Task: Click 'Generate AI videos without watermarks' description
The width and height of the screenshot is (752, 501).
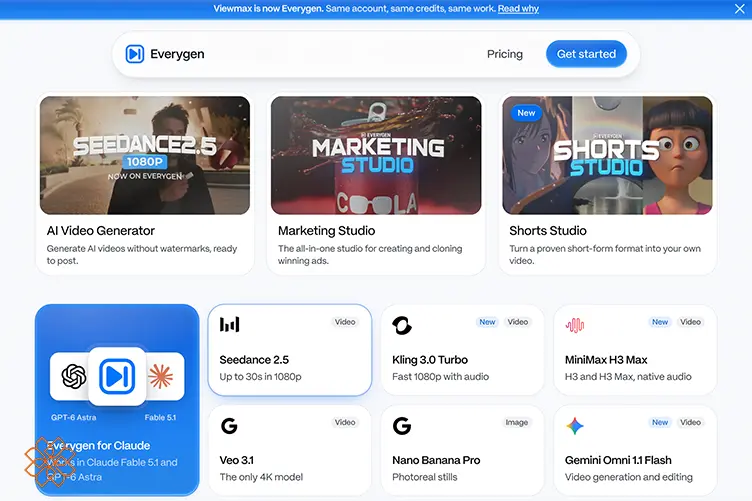Action: tap(141, 255)
